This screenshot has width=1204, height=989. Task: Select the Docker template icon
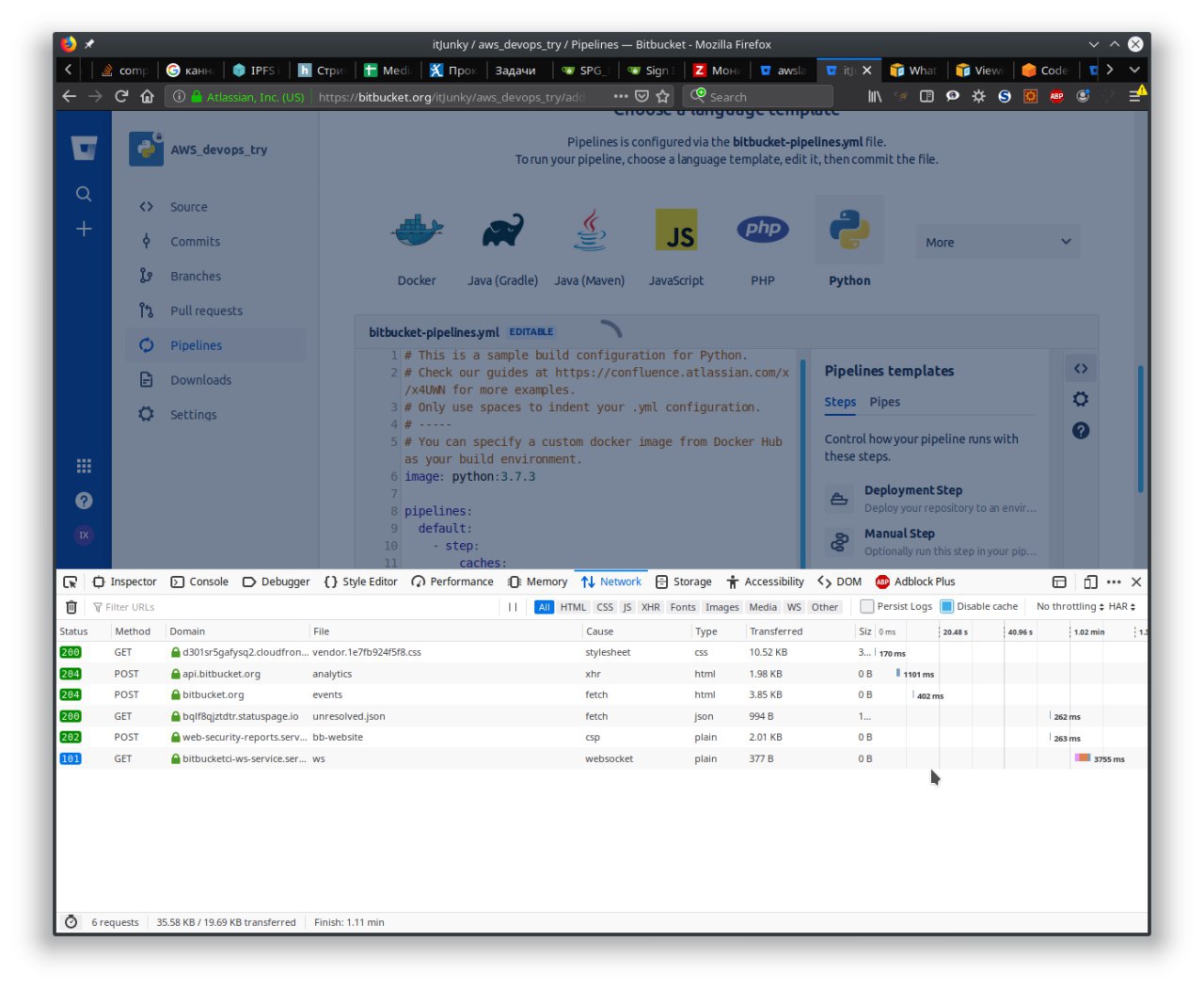pos(417,230)
